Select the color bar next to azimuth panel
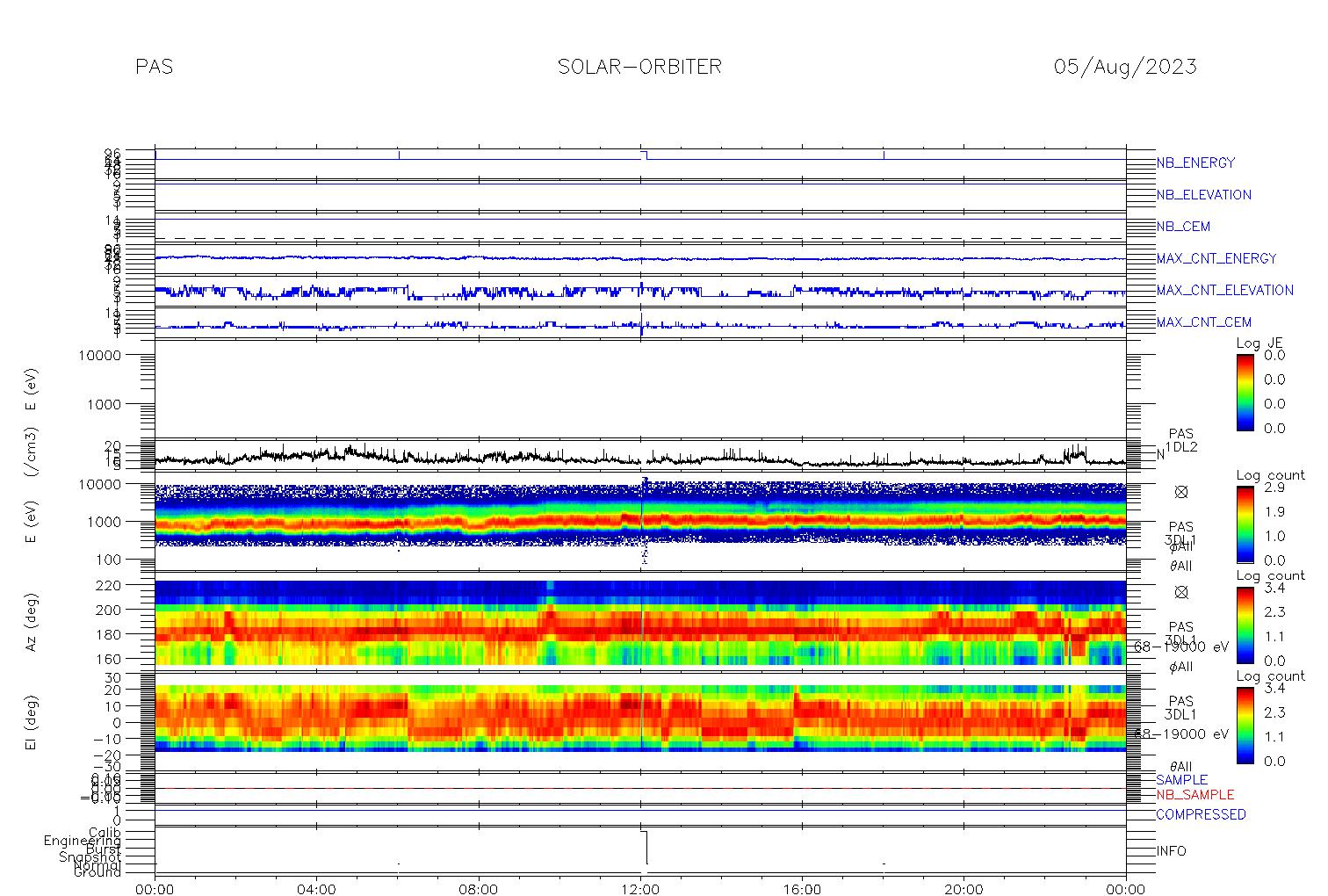 tap(1245, 624)
